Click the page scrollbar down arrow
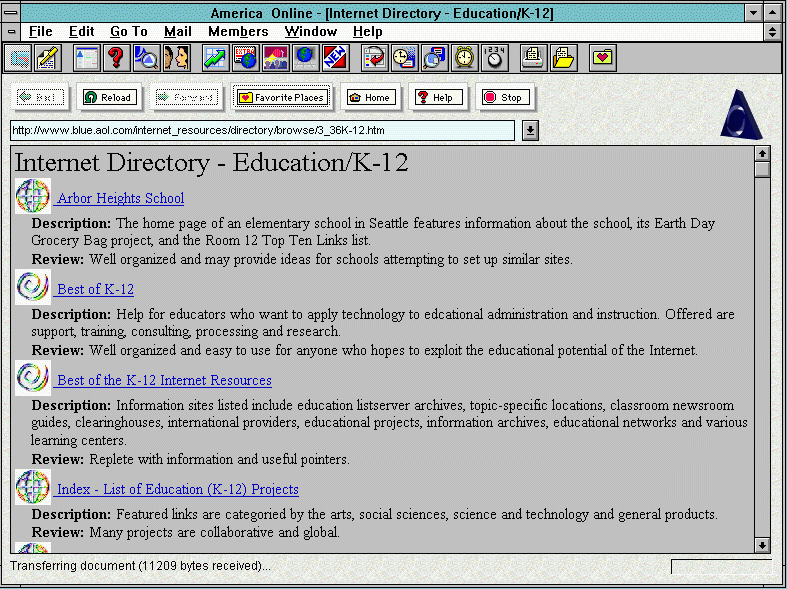Screen dimensions: 787x589 click(762, 545)
